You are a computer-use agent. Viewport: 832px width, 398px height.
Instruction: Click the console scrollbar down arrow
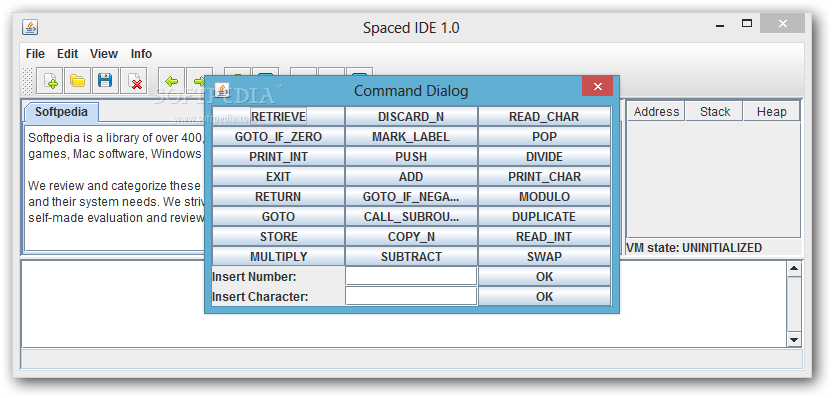pyautogui.click(x=794, y=340)
